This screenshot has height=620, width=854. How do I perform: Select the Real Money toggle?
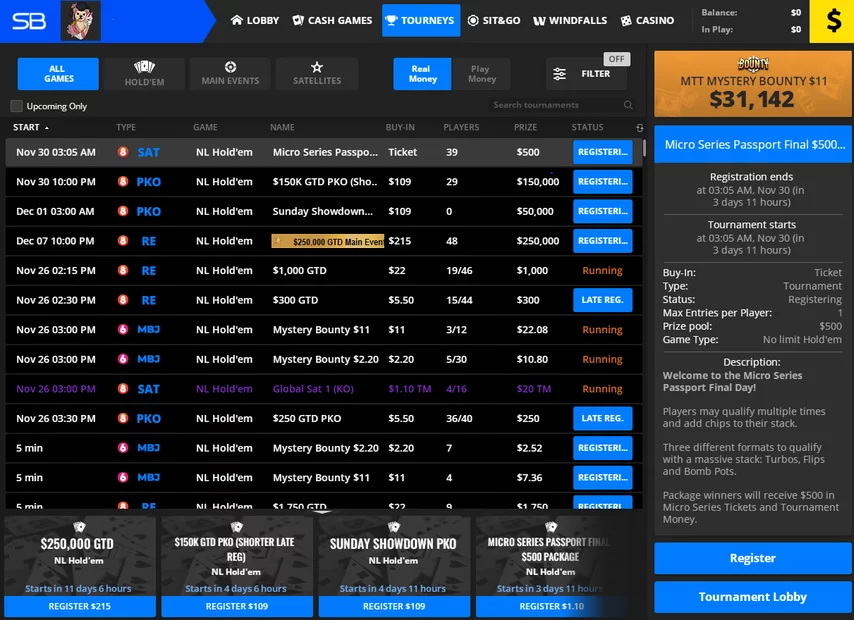click(x=422, y=74)
